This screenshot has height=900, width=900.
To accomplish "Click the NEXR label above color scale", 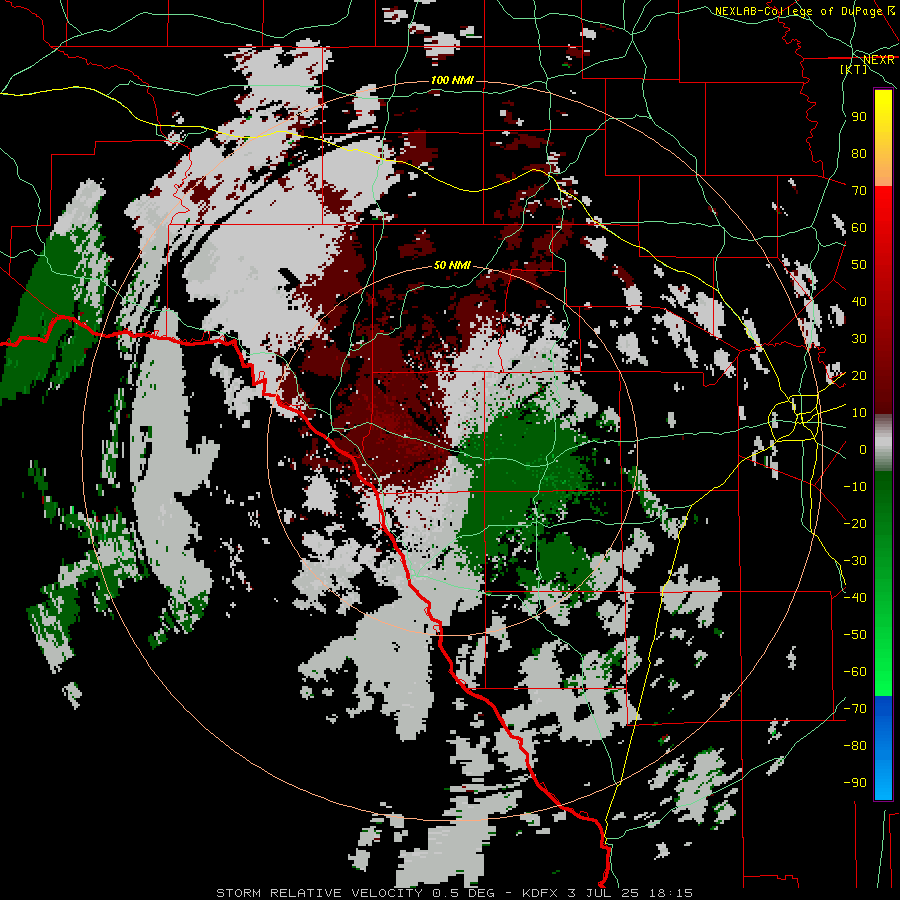I will coord(879,59).
